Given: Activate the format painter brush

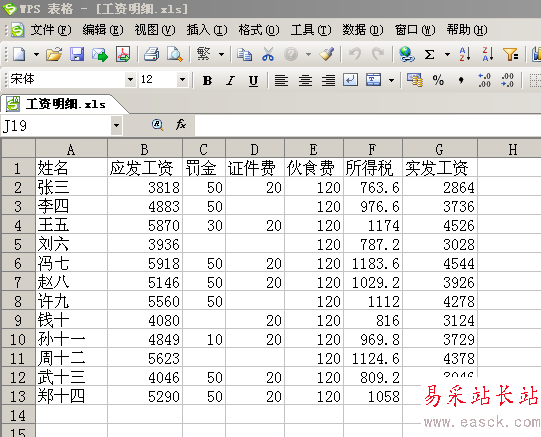Looking at the screenshot, I should pyautogui.click(x=326, y=54).
